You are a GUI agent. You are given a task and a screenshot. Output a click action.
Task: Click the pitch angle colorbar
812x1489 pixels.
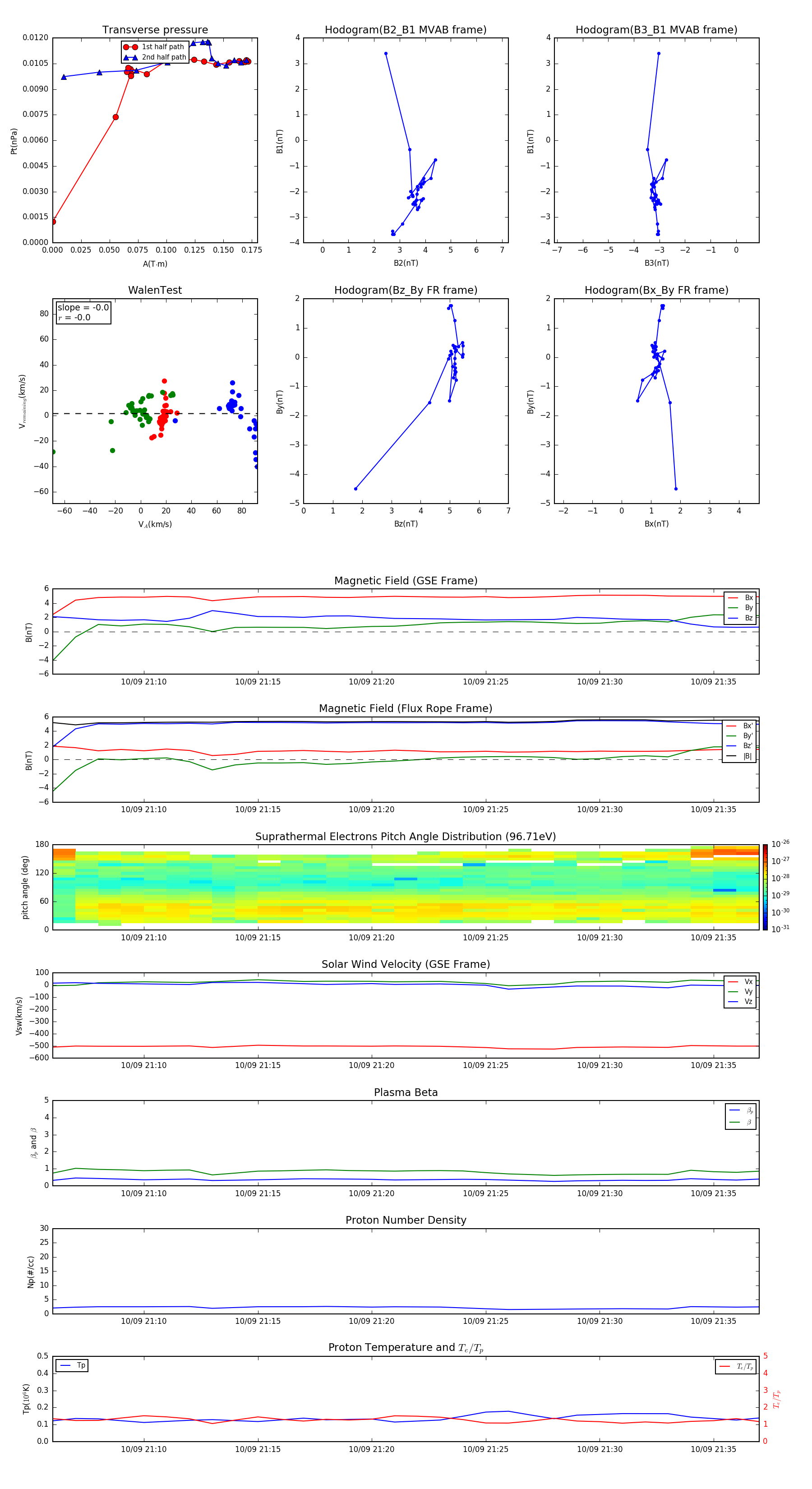765,887
